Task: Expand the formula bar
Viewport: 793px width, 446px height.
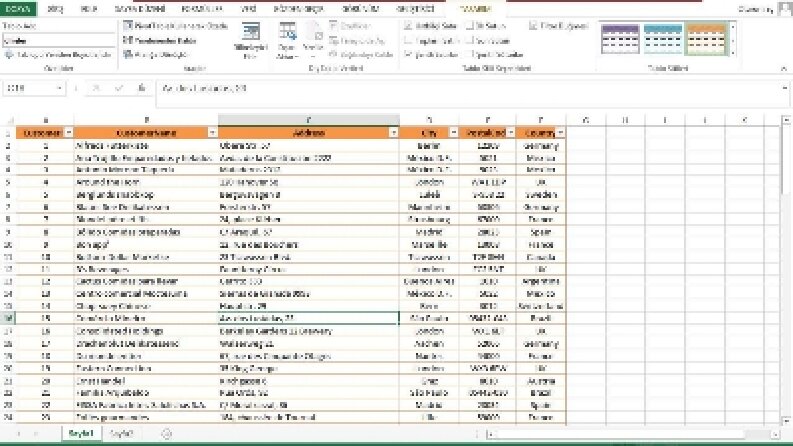Action: tap(784, 88)
